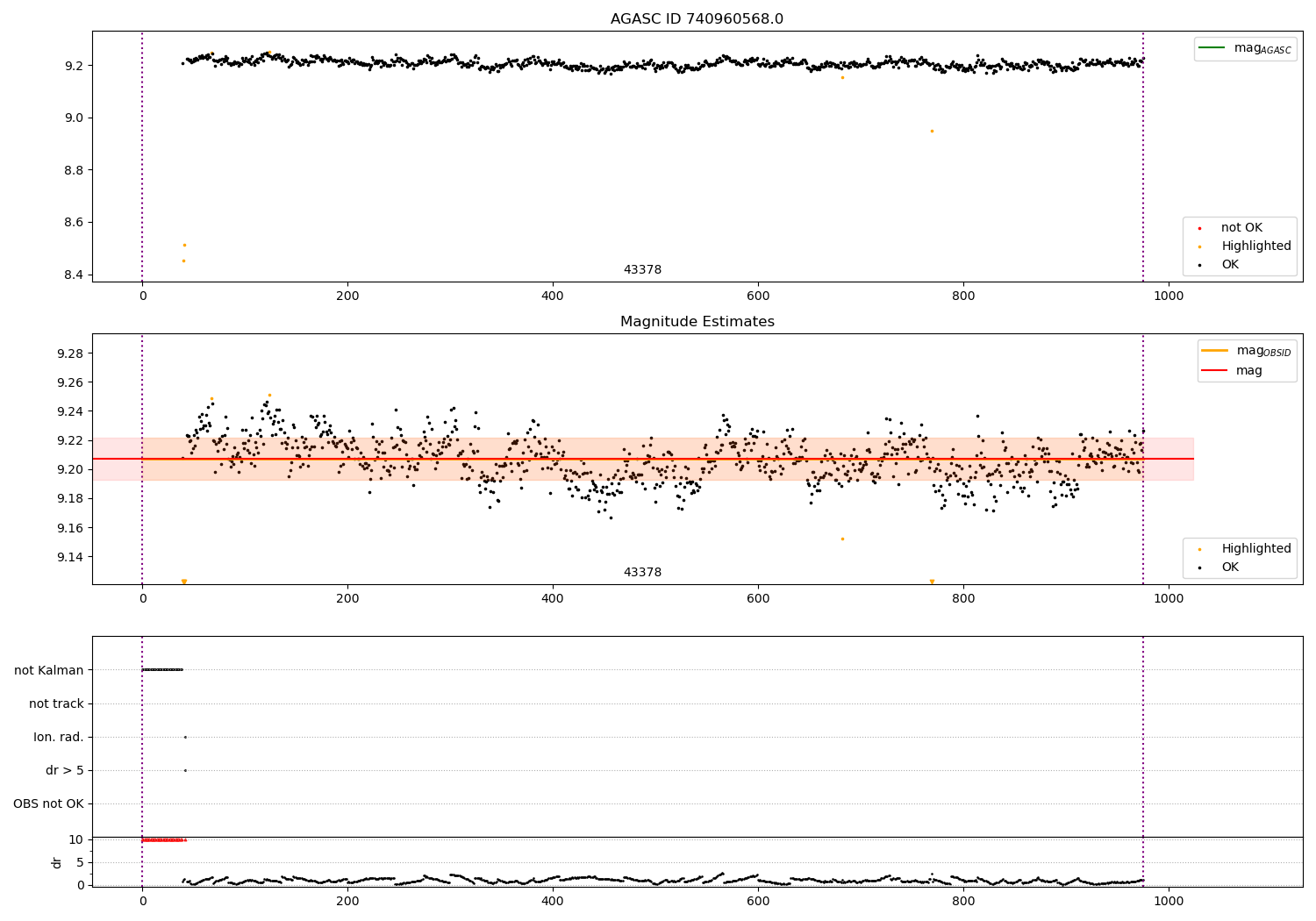Click the 'Magnitude Estimates' subplot title
The image size is (1316, 921).
pyautogui.click(x=697, y=322)
